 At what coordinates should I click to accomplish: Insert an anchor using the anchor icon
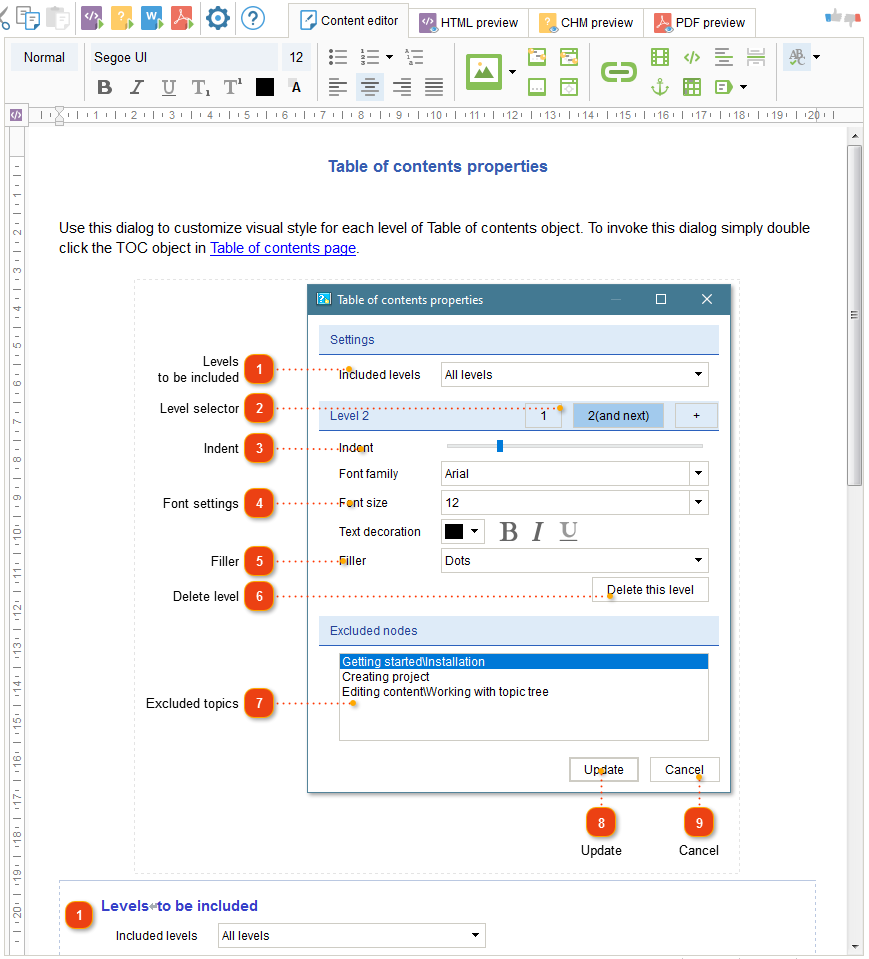tap(660, 88)
